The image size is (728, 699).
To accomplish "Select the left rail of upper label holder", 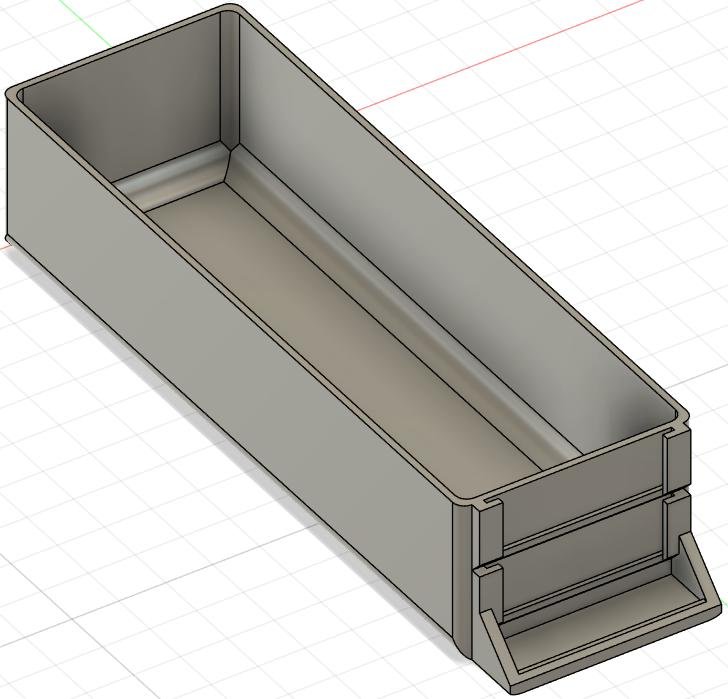I will 490,528.
